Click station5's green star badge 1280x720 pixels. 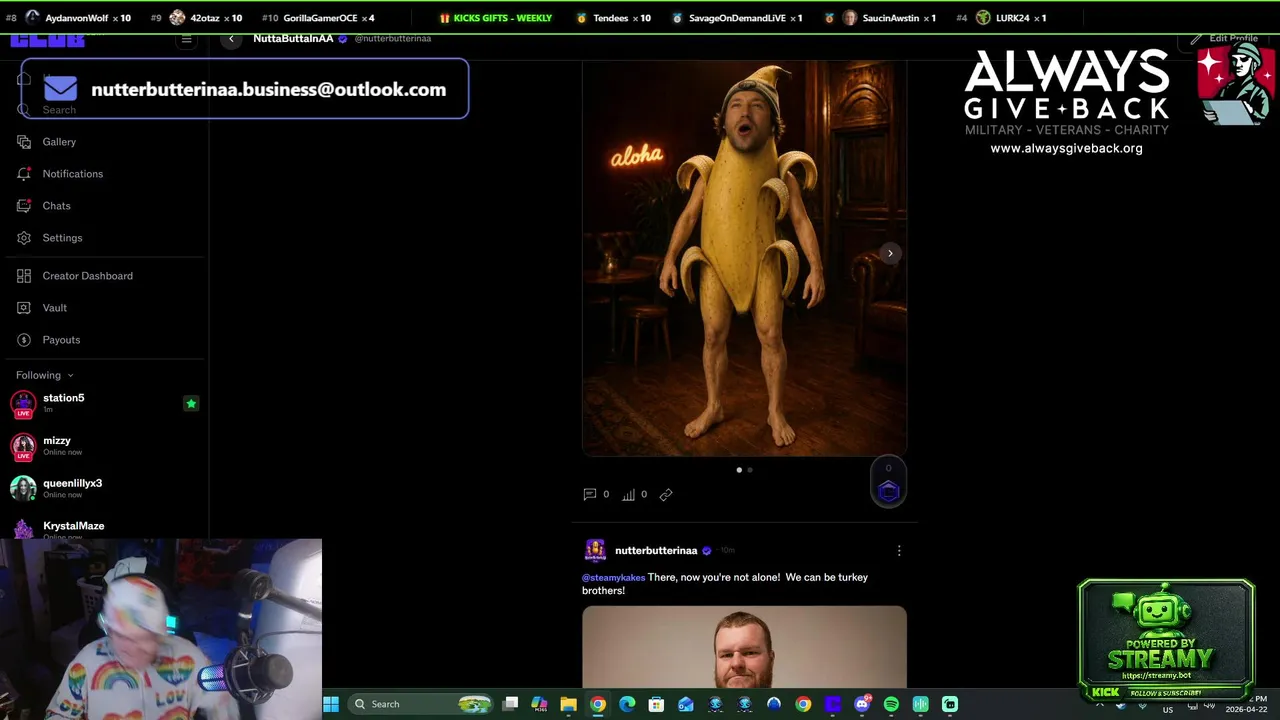(x=191, y=404)
